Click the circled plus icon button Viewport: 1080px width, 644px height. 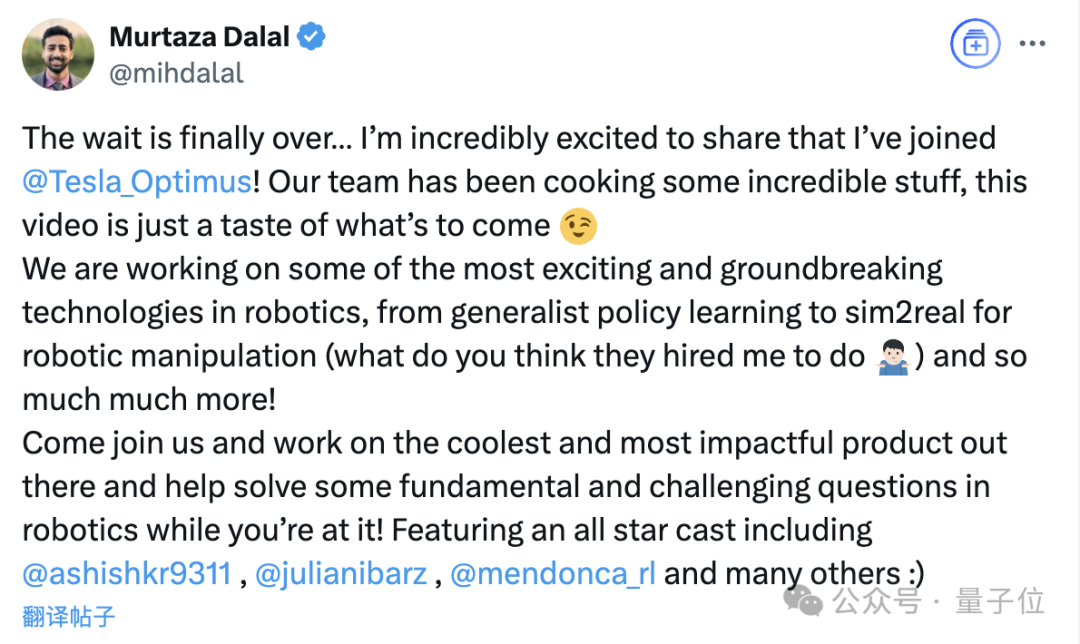pos(973,45)
